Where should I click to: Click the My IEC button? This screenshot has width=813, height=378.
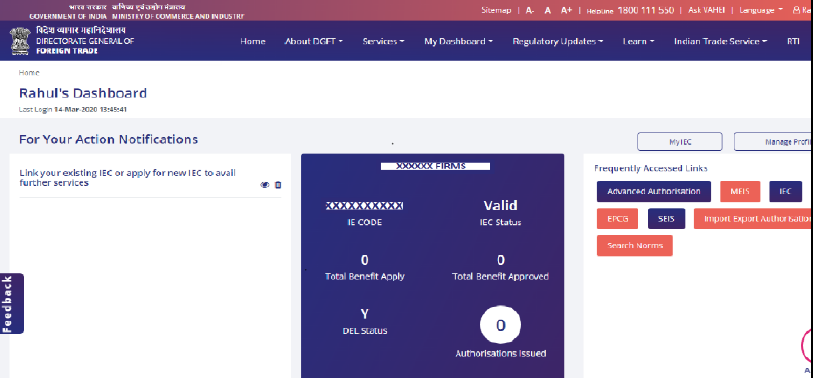pyautogui.click(x=679, y=142)
